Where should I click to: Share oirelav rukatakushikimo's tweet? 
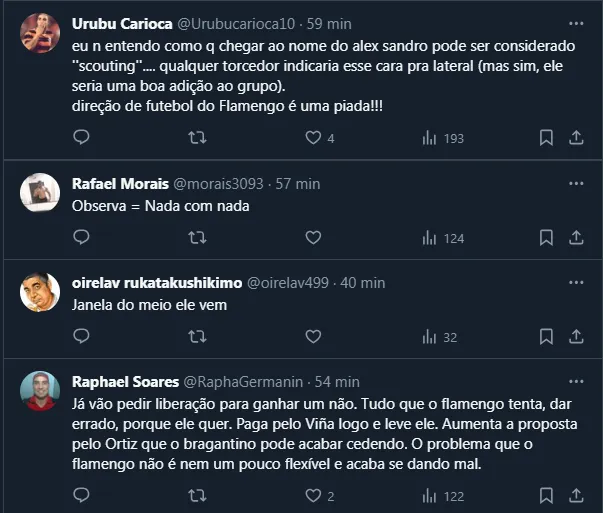[576, 337]
